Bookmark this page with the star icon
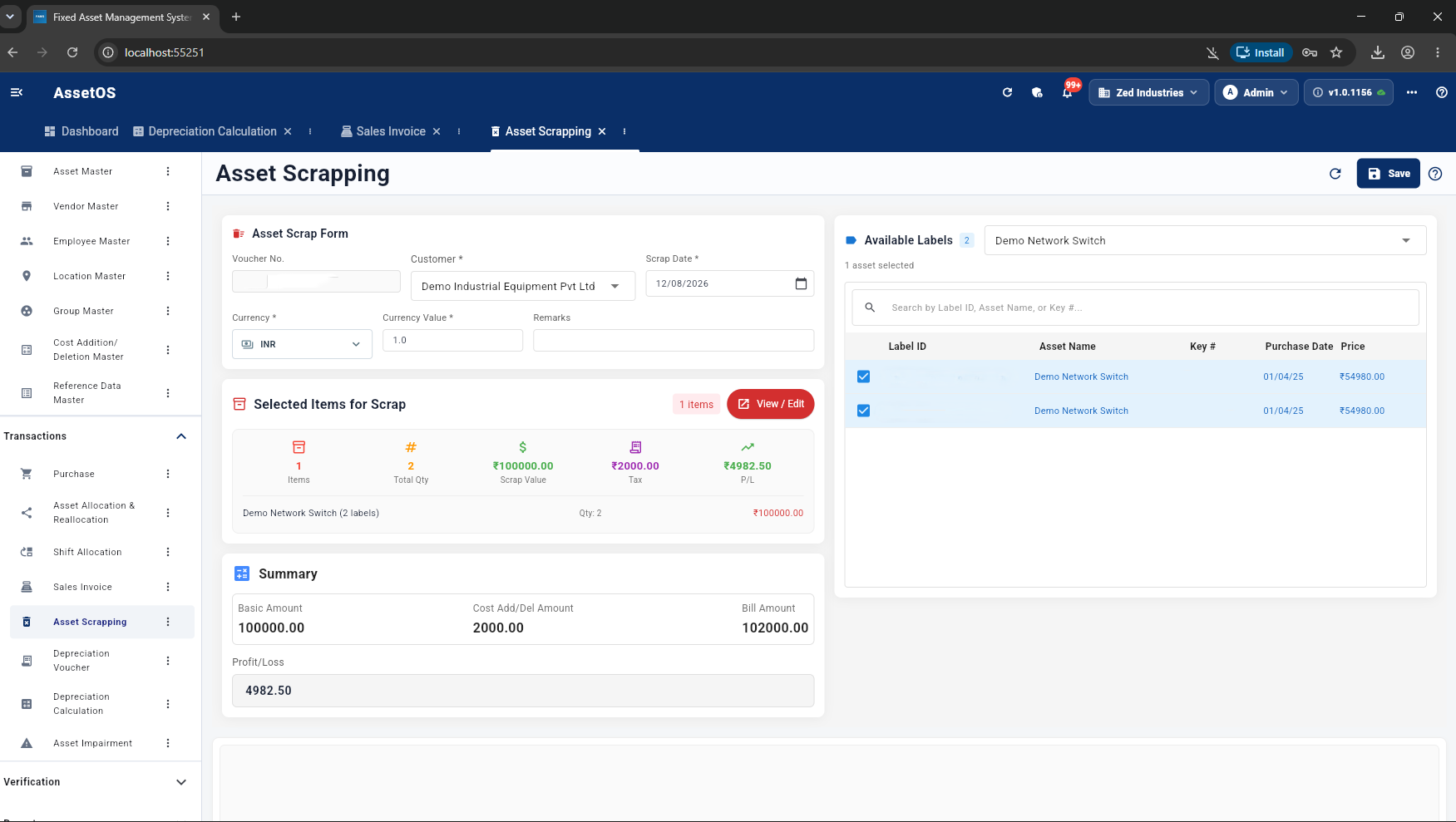The width and height of the screenshot is (1456, 822). pos(1336,52)
